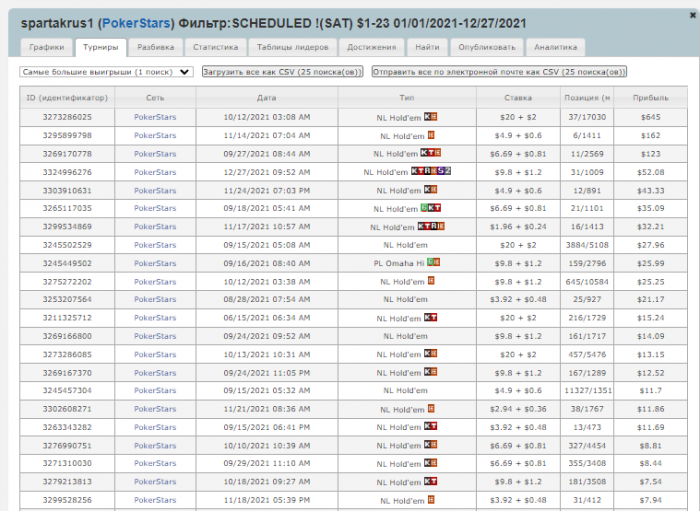Select the Статистика tab
This screenshot has width=700, height=511.
pos(215,47)
